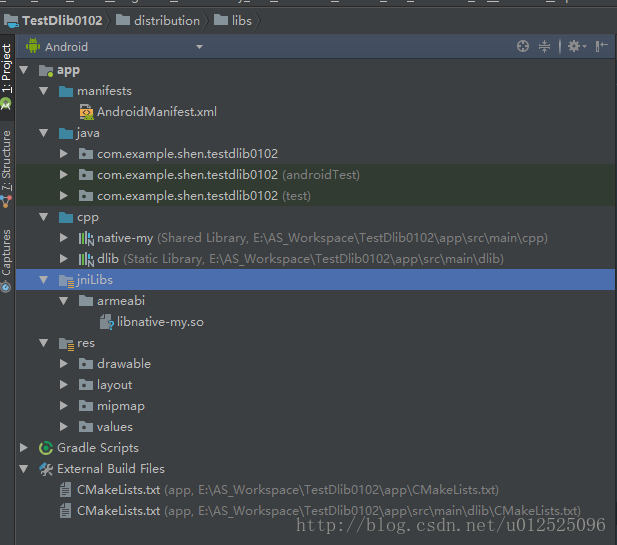Viewport: 617px width, 545px height.
Task: Expand the dlib static library
Action: click(64, 259)
